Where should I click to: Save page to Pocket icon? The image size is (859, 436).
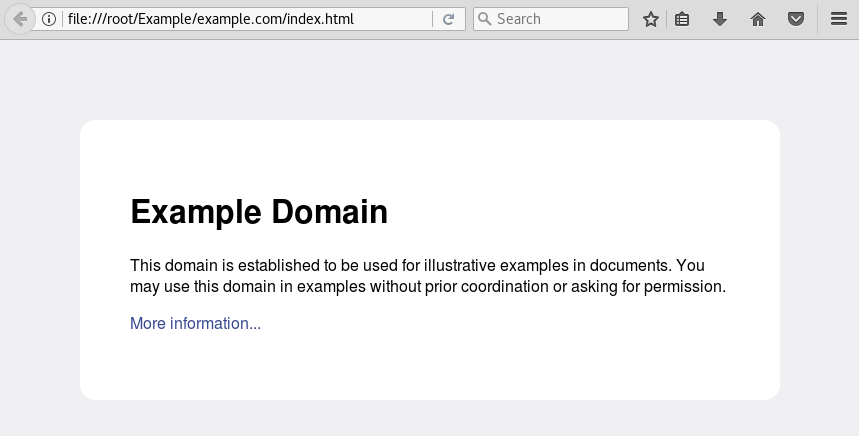[795, 20]
